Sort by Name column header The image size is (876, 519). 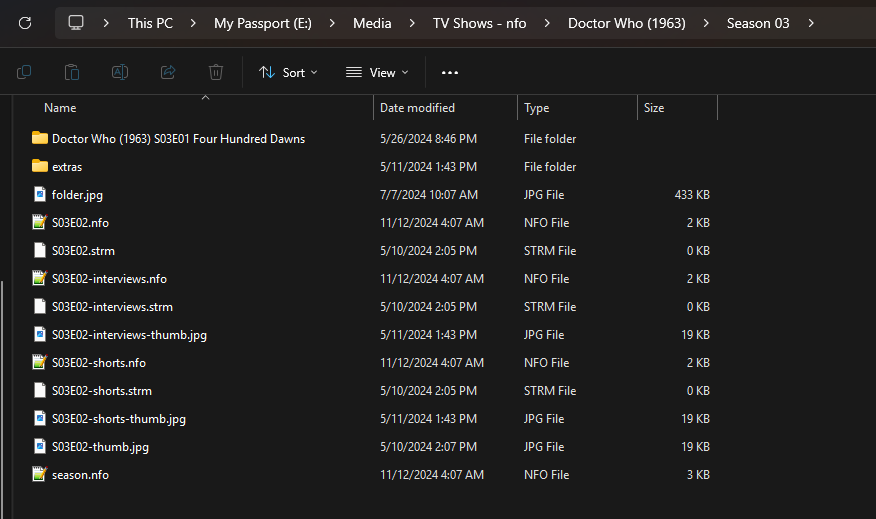(x=60, y=108)
